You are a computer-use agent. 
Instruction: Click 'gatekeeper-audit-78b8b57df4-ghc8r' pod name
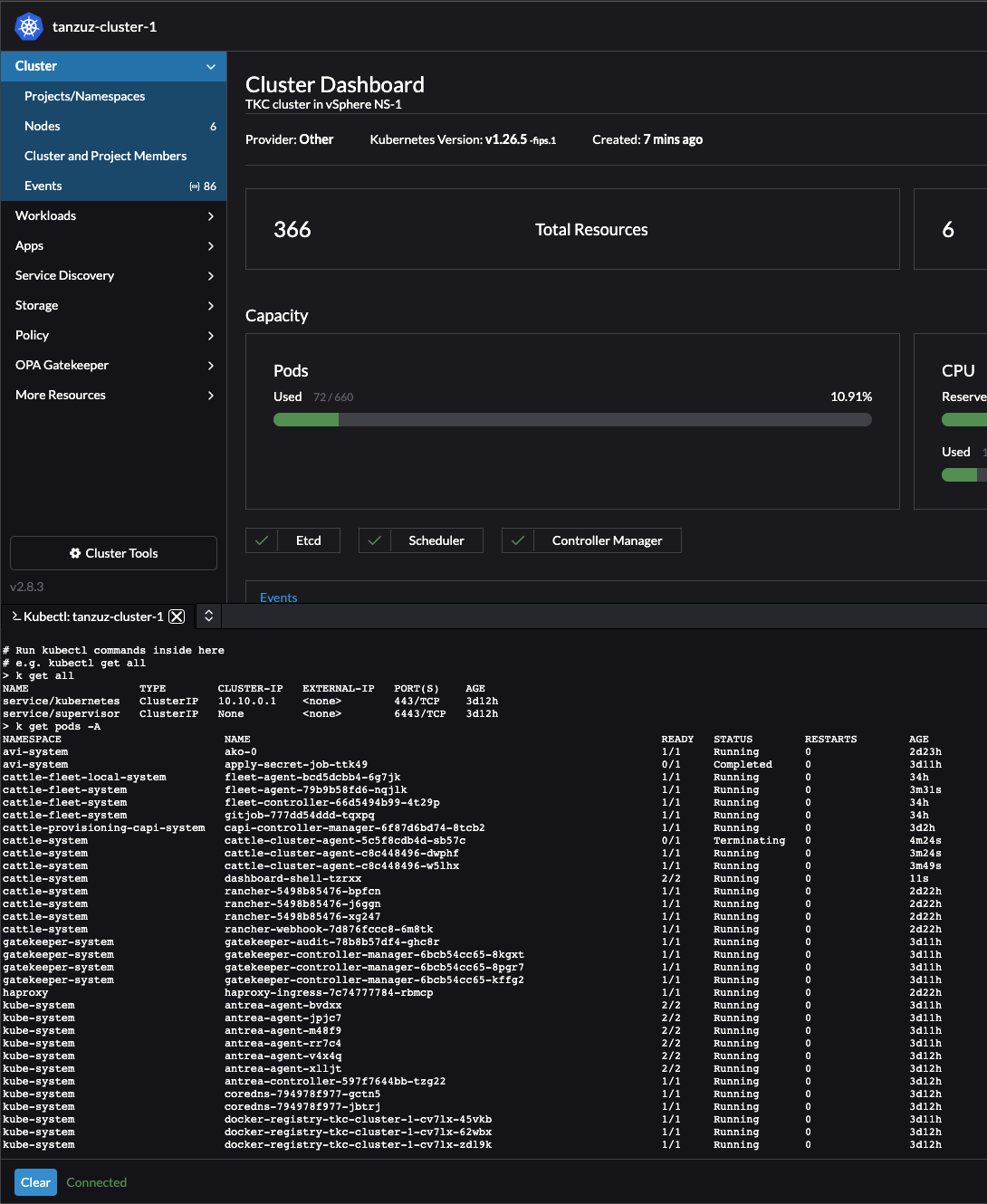coord(332,942)
